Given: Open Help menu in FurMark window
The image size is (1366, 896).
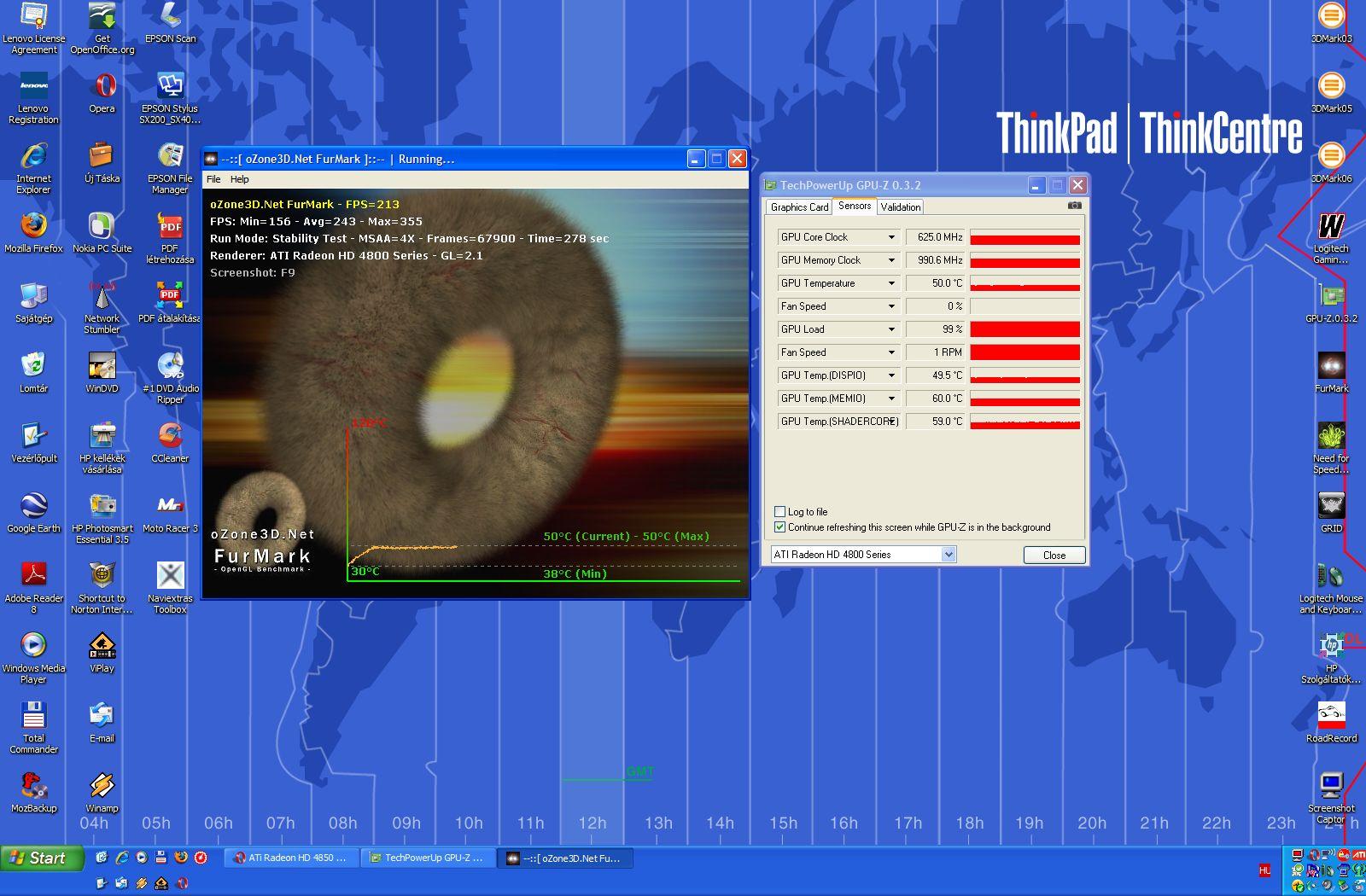Looking at the screenshot, I should (240, 179).
